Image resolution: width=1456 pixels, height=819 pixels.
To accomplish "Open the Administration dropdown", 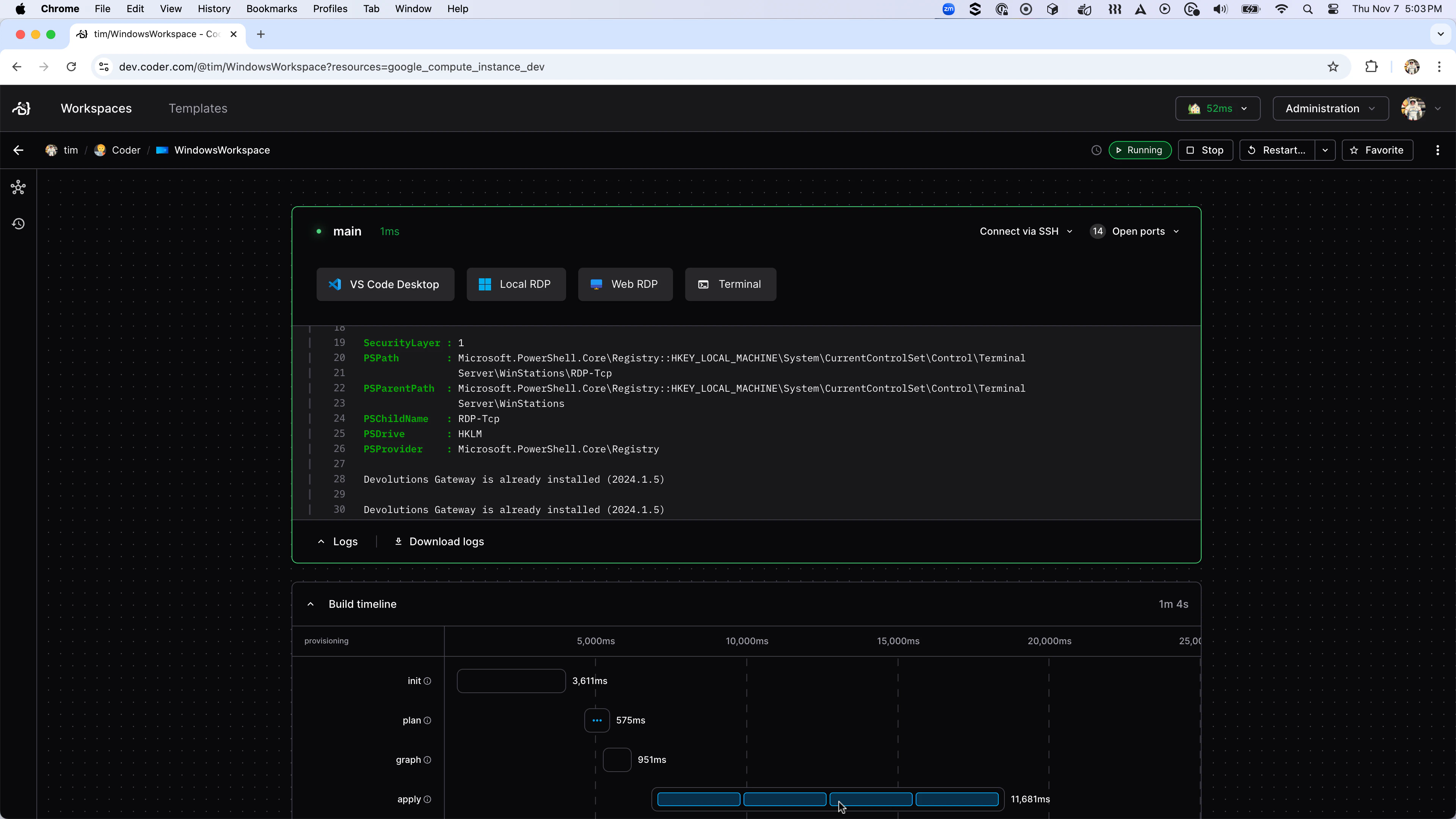I will [1330, 108].
